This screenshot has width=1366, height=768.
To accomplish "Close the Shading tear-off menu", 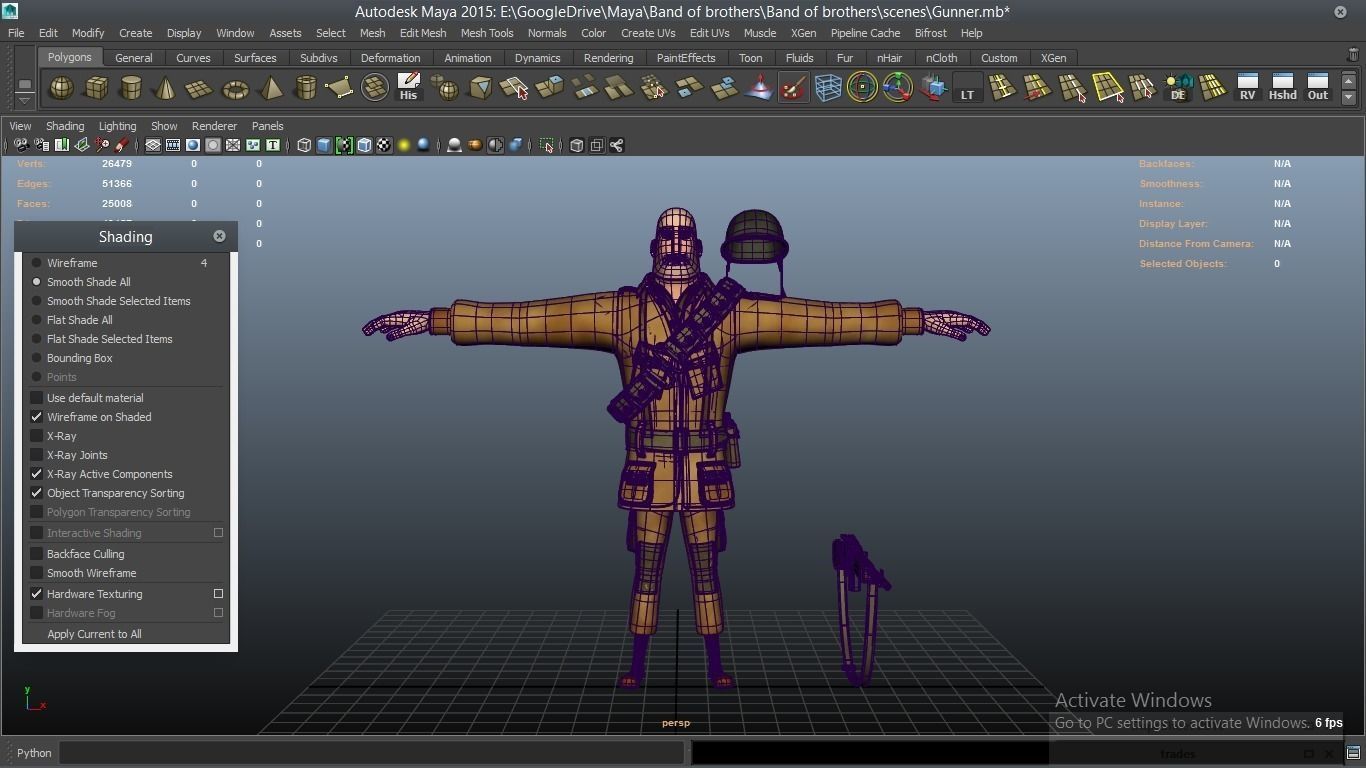I will (x=219, y=236).
